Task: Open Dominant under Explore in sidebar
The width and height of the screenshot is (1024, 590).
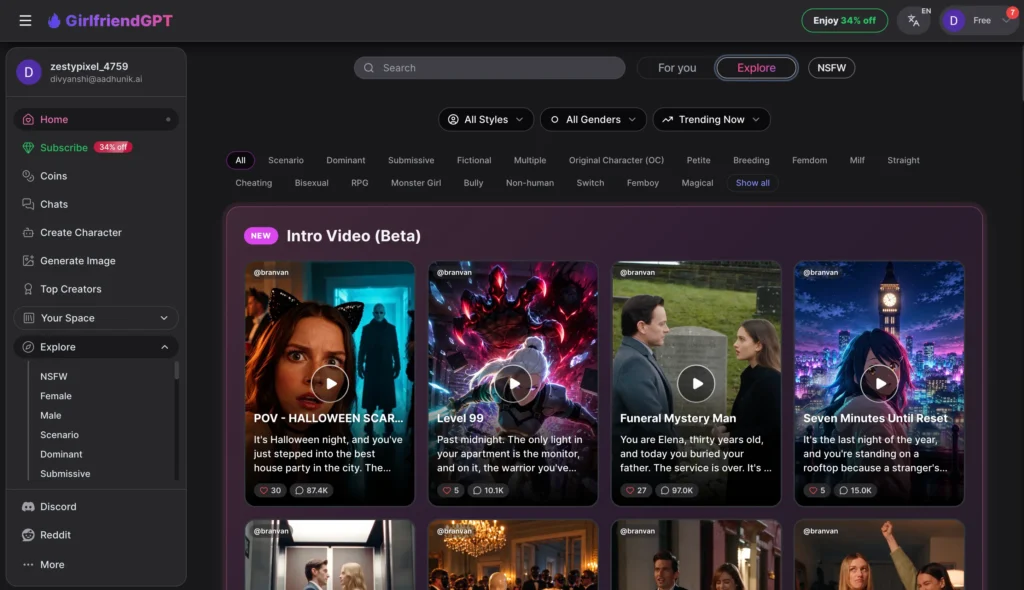Action: click(61, 454)
